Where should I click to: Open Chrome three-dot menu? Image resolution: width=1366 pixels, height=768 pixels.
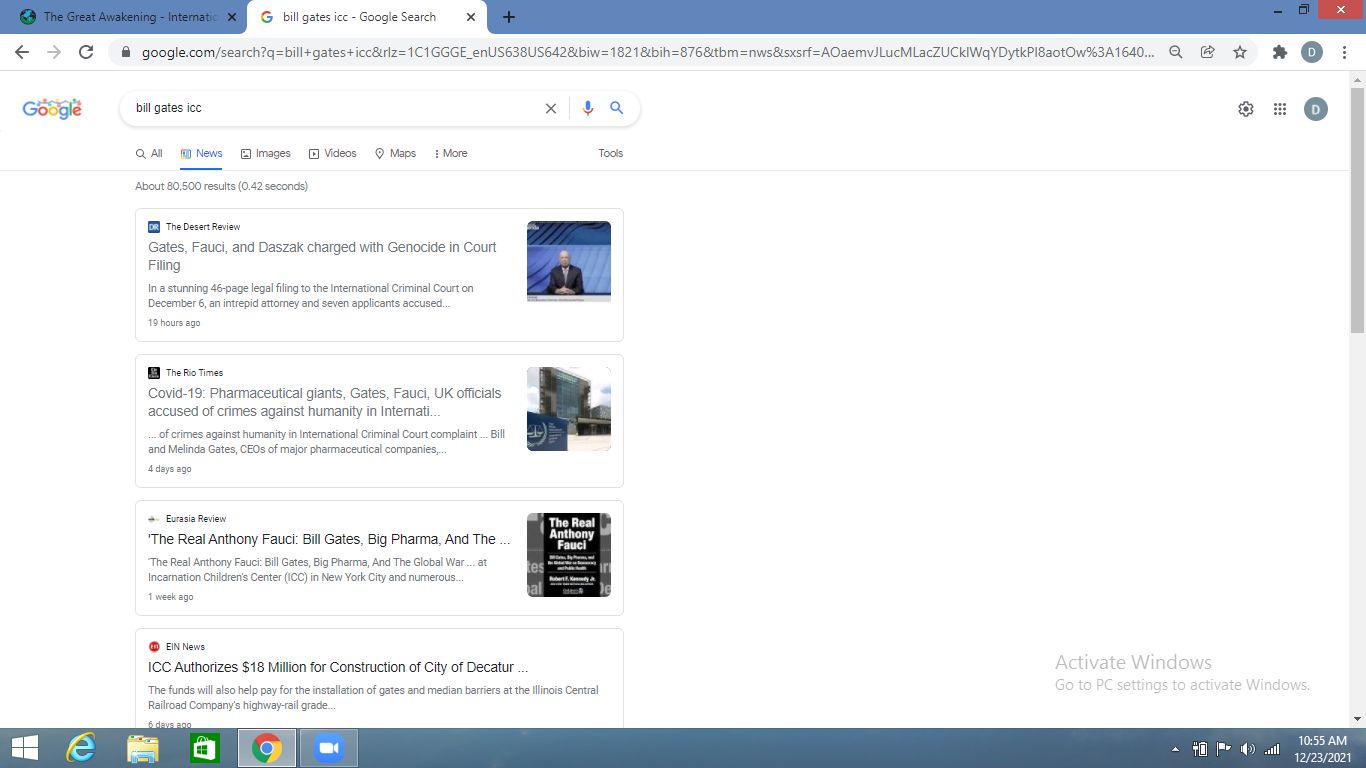coord(1344,52)
